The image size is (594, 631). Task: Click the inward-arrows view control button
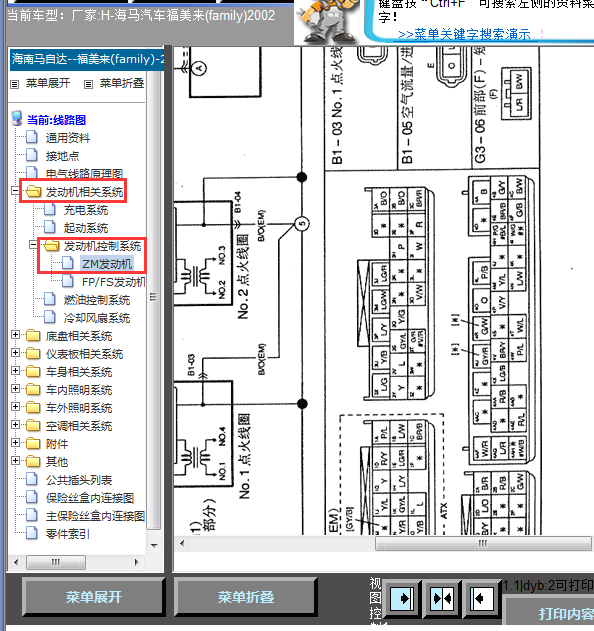coord(441,598)
